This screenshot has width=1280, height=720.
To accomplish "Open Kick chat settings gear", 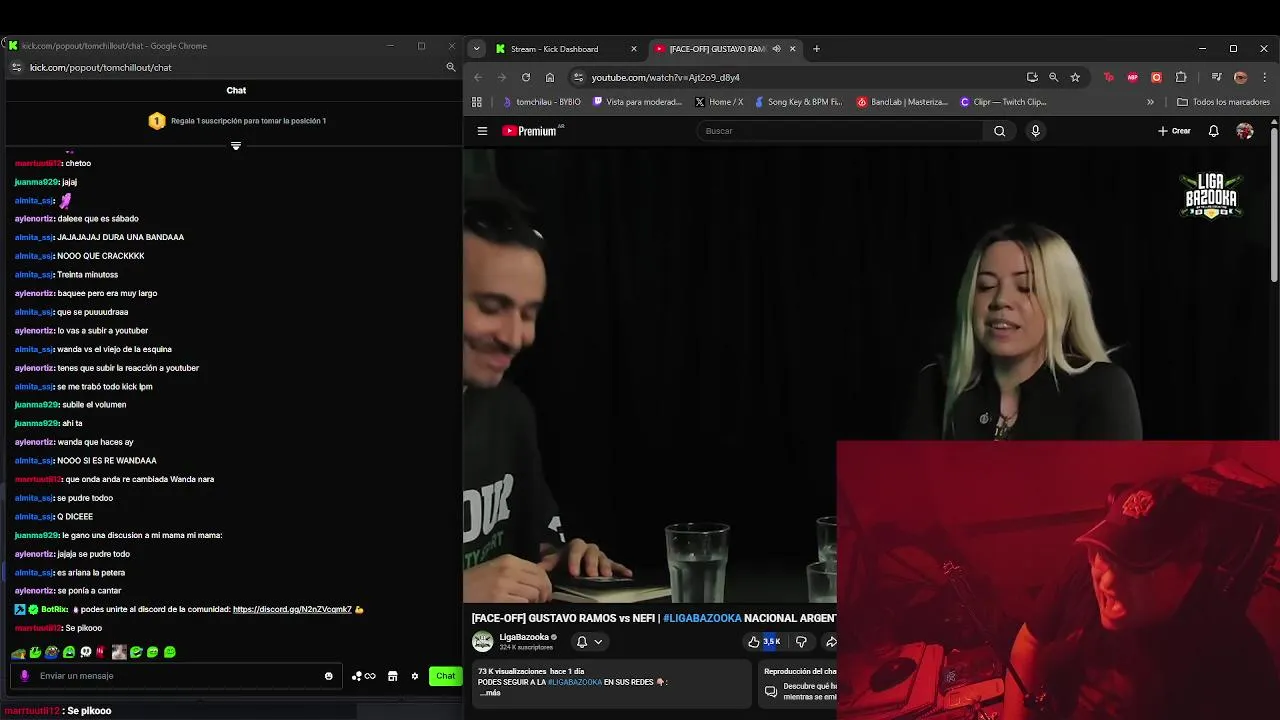I will [415, 676].
